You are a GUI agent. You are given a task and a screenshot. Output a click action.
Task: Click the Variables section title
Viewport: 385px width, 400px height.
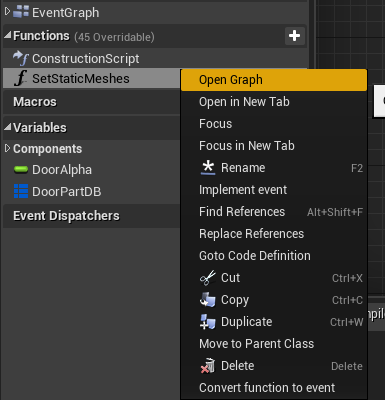pos(40,128)
